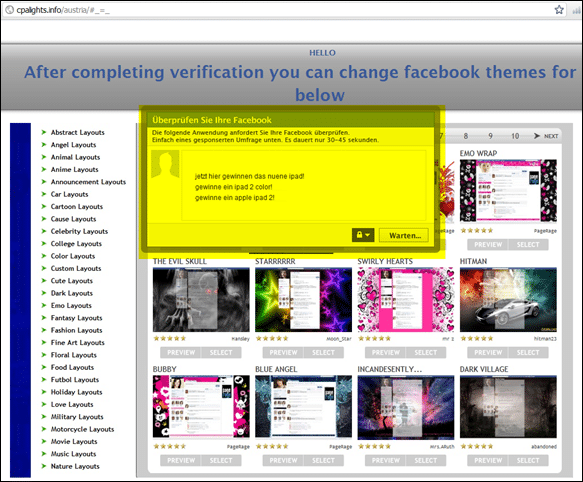The height and width of the screenshot is (482, 583).
Task: Preview the EMO WRAP theme
Action: (487, 244)
